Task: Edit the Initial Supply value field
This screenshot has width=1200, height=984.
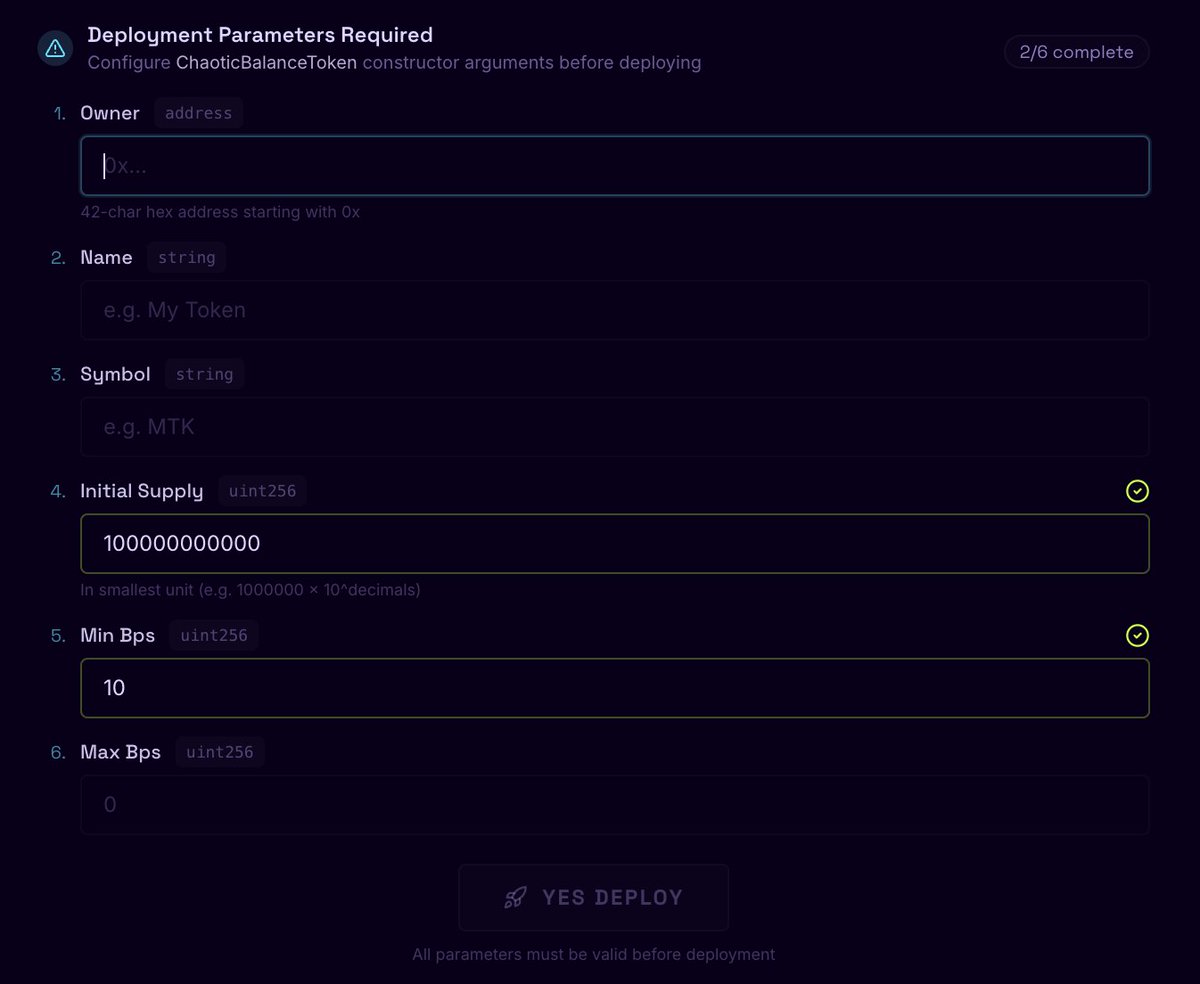Action: 615,544
